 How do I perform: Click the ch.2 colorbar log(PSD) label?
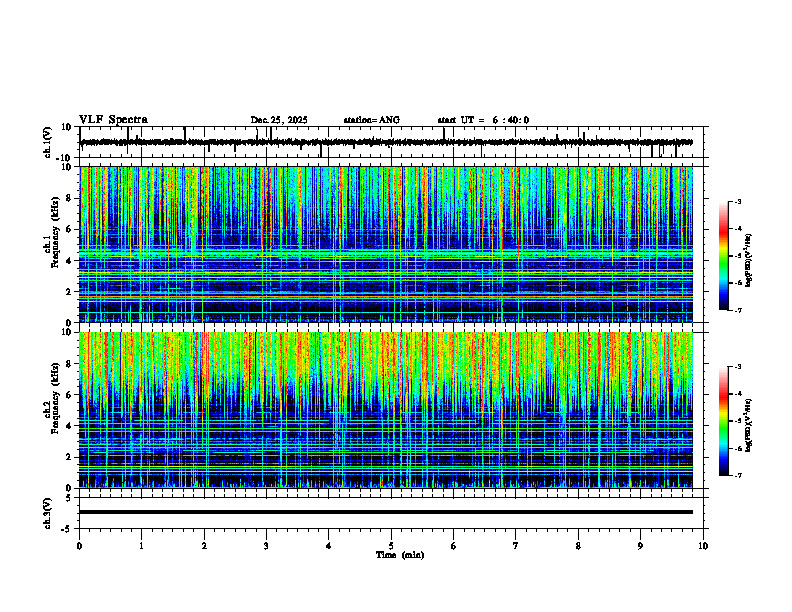[x=749, y=425]
